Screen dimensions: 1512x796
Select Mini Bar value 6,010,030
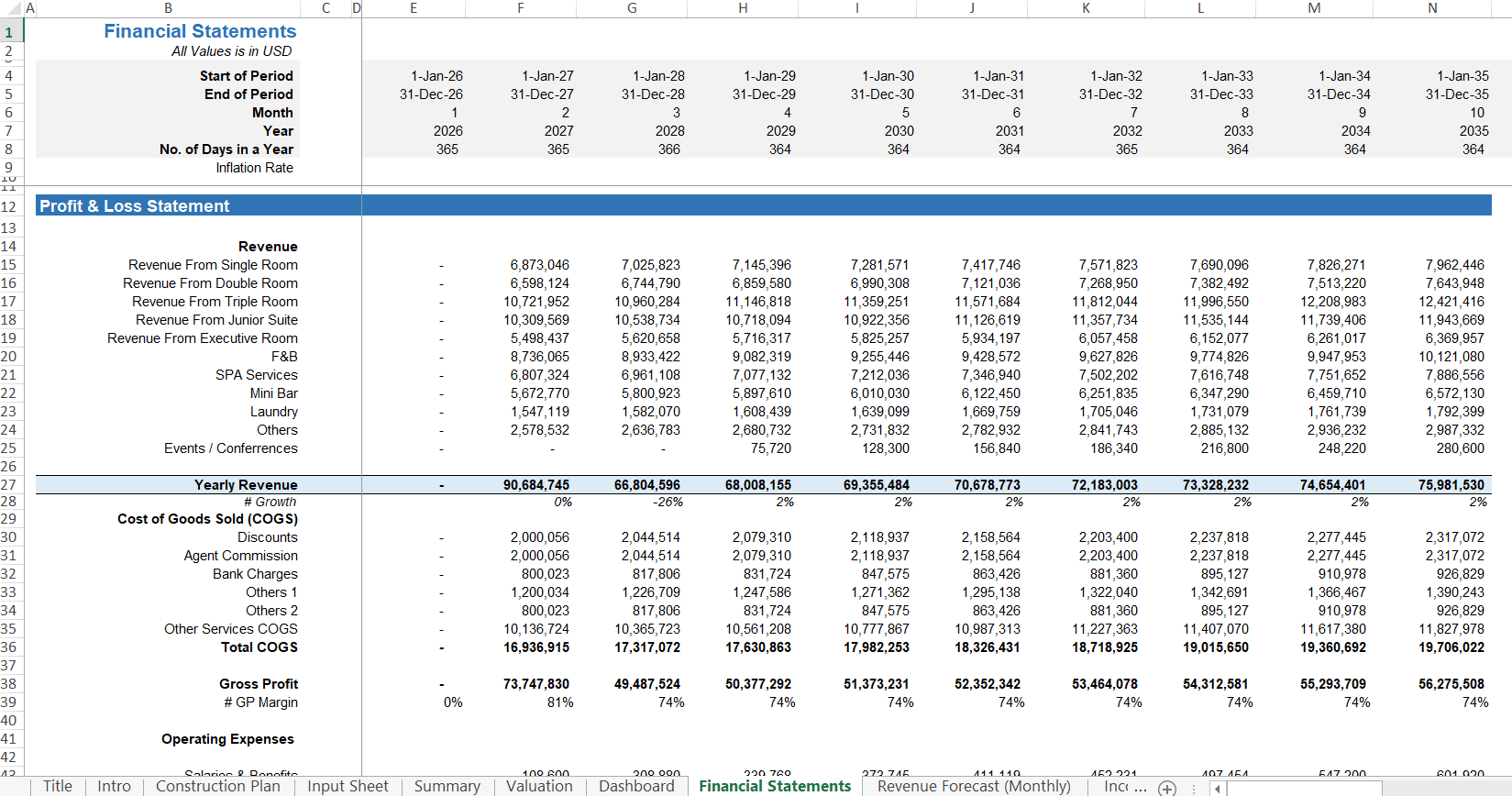[x=879, y=393]
